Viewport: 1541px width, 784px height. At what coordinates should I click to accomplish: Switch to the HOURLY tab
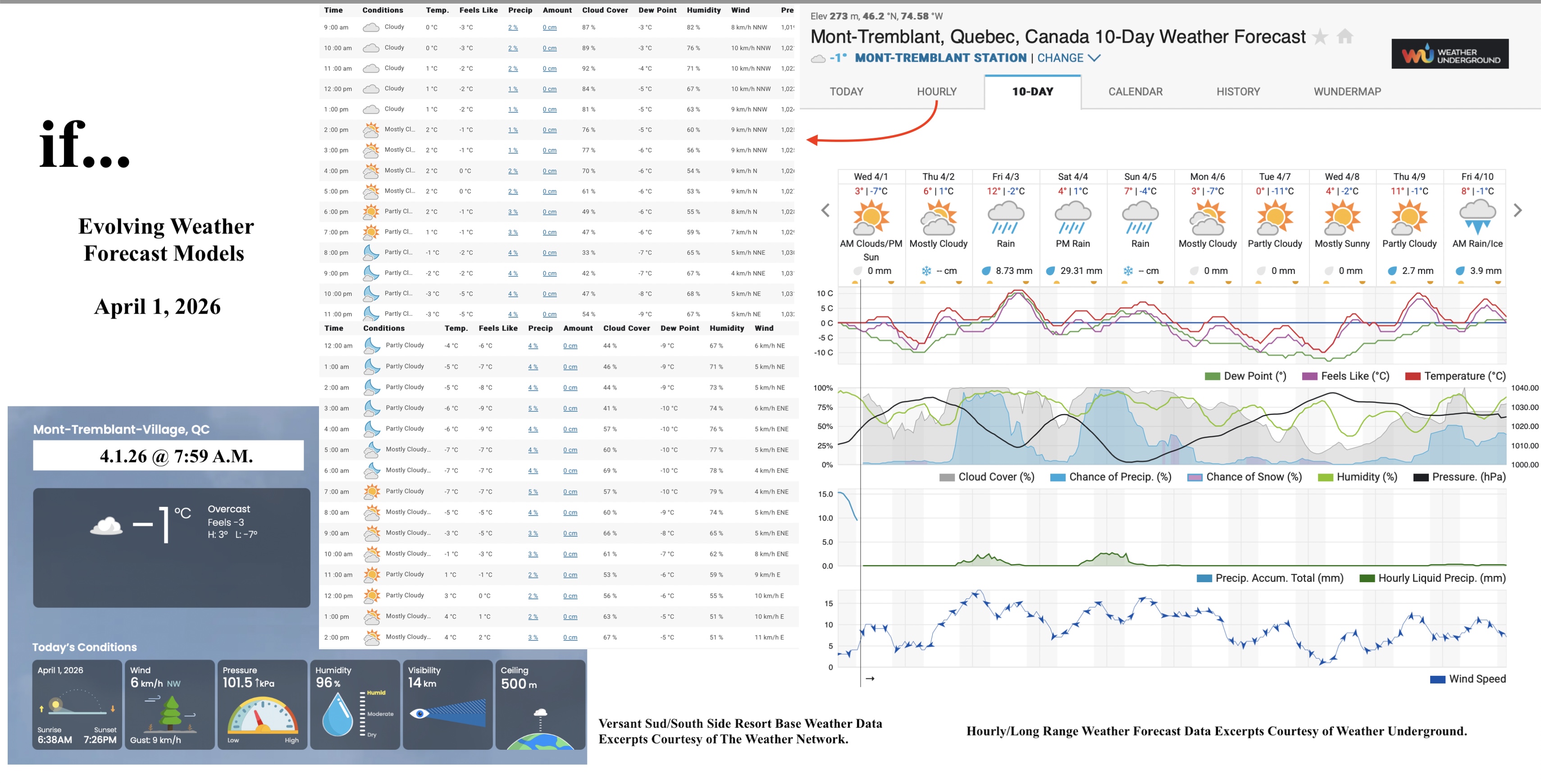pyautogui.click(x=937, y=91)
